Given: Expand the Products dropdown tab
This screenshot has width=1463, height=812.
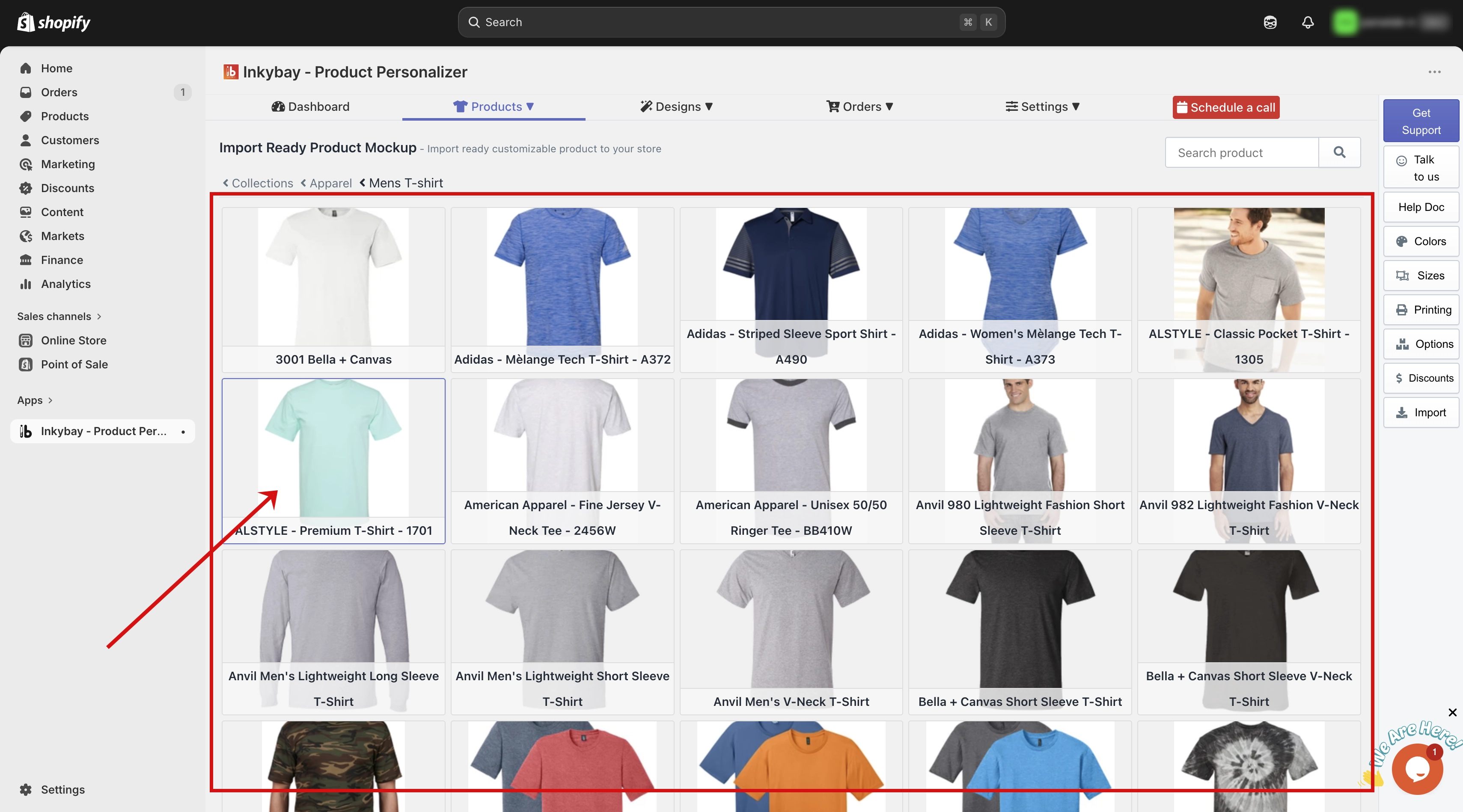Looking at the screenshot, I should click(493, 107).
